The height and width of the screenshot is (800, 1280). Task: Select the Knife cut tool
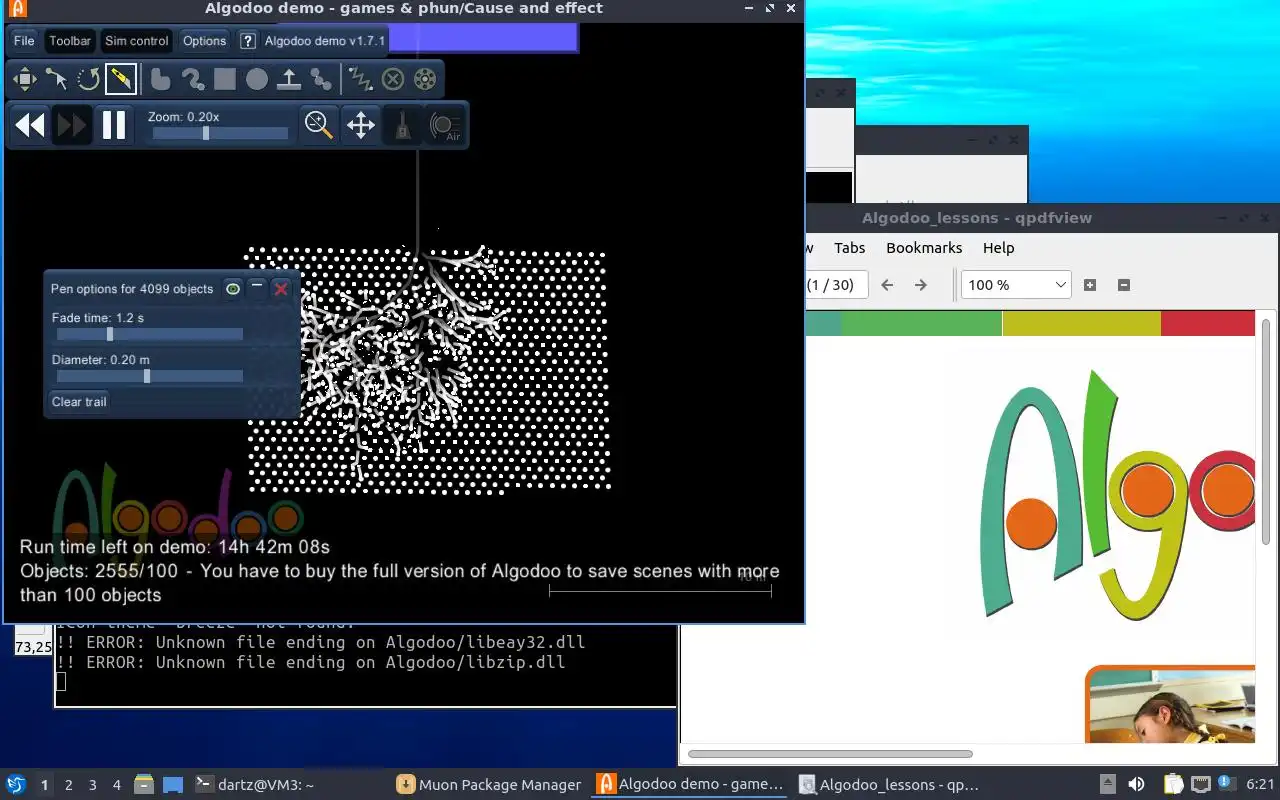point(120,78)
